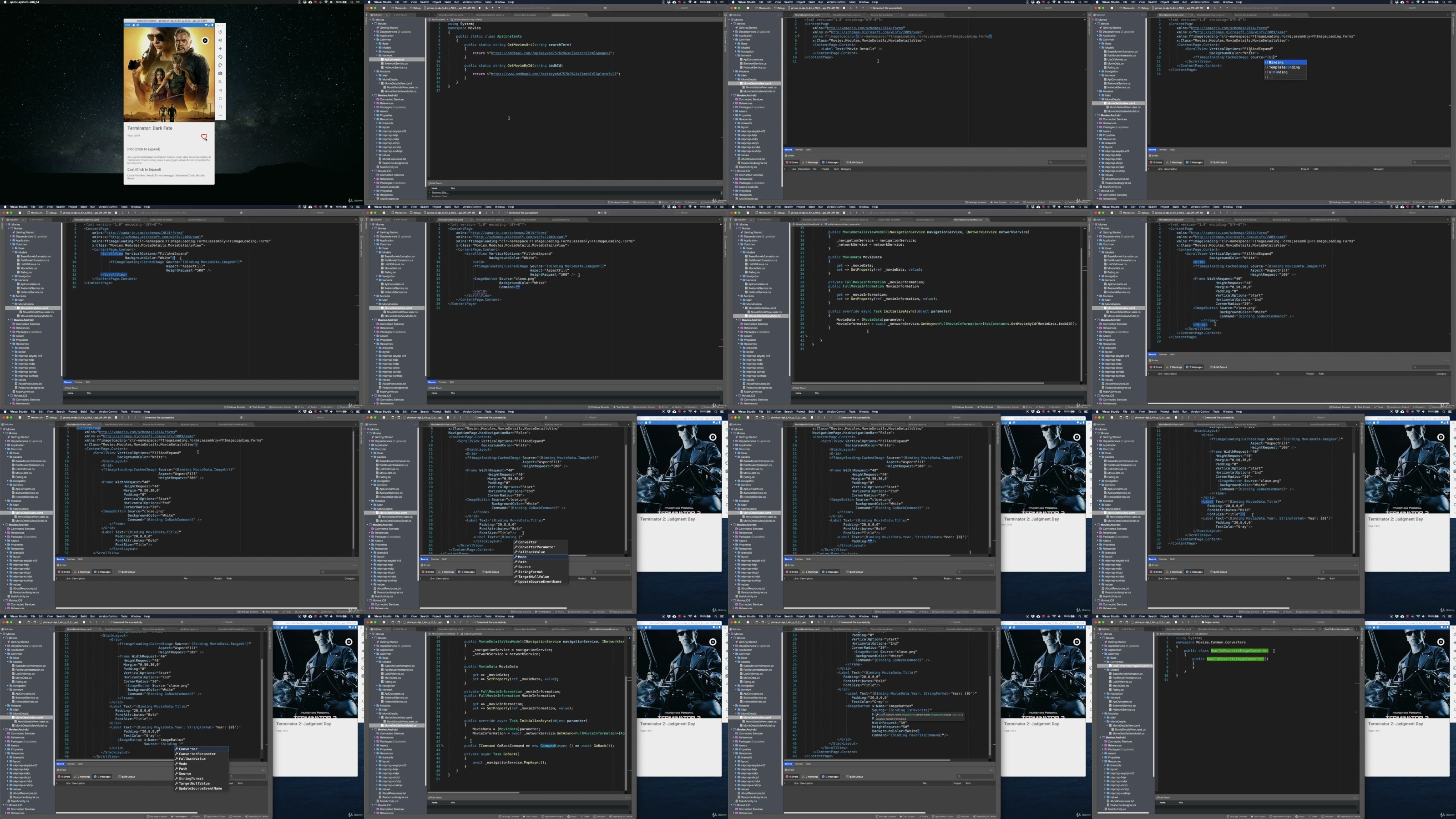The width and height of the screenshot is (1456, 819).
Task: Toggle the 0 Messages filter
Action: pos(831,162)
